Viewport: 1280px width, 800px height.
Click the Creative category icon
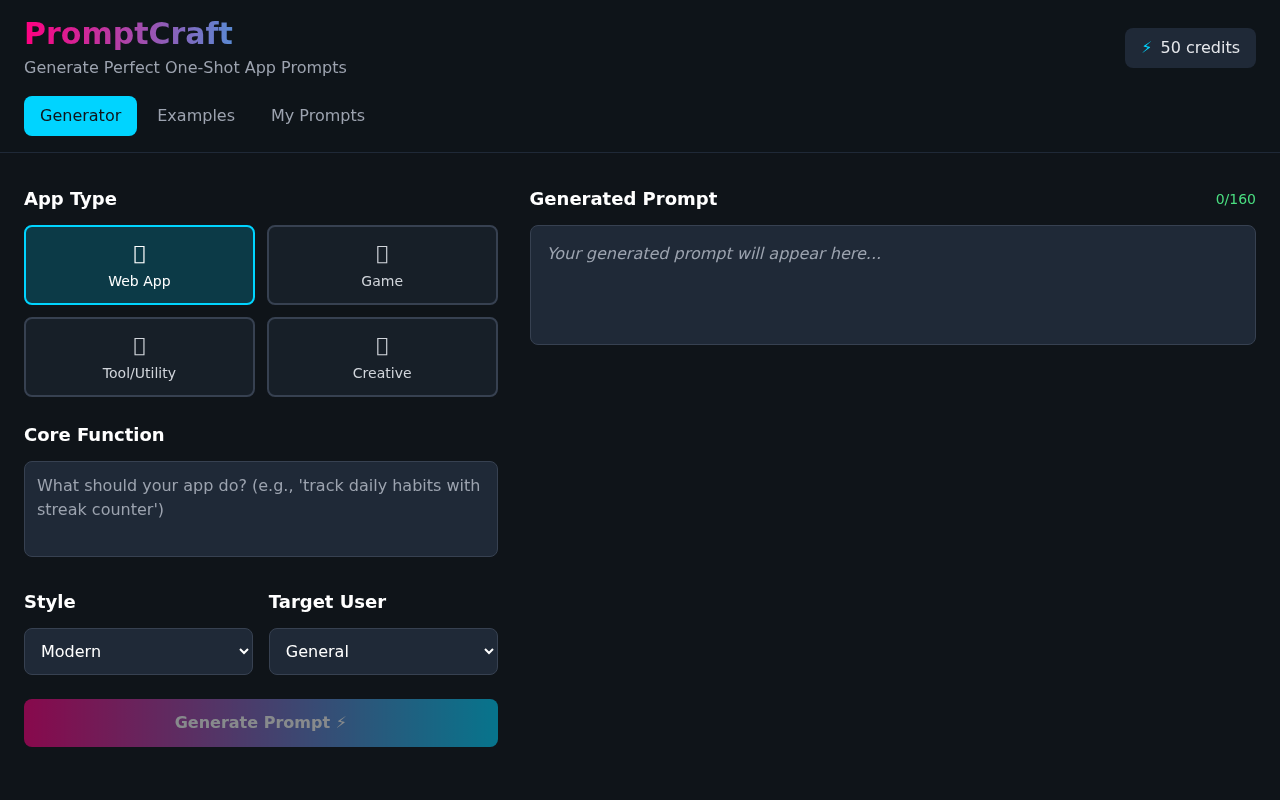point(382,346)
